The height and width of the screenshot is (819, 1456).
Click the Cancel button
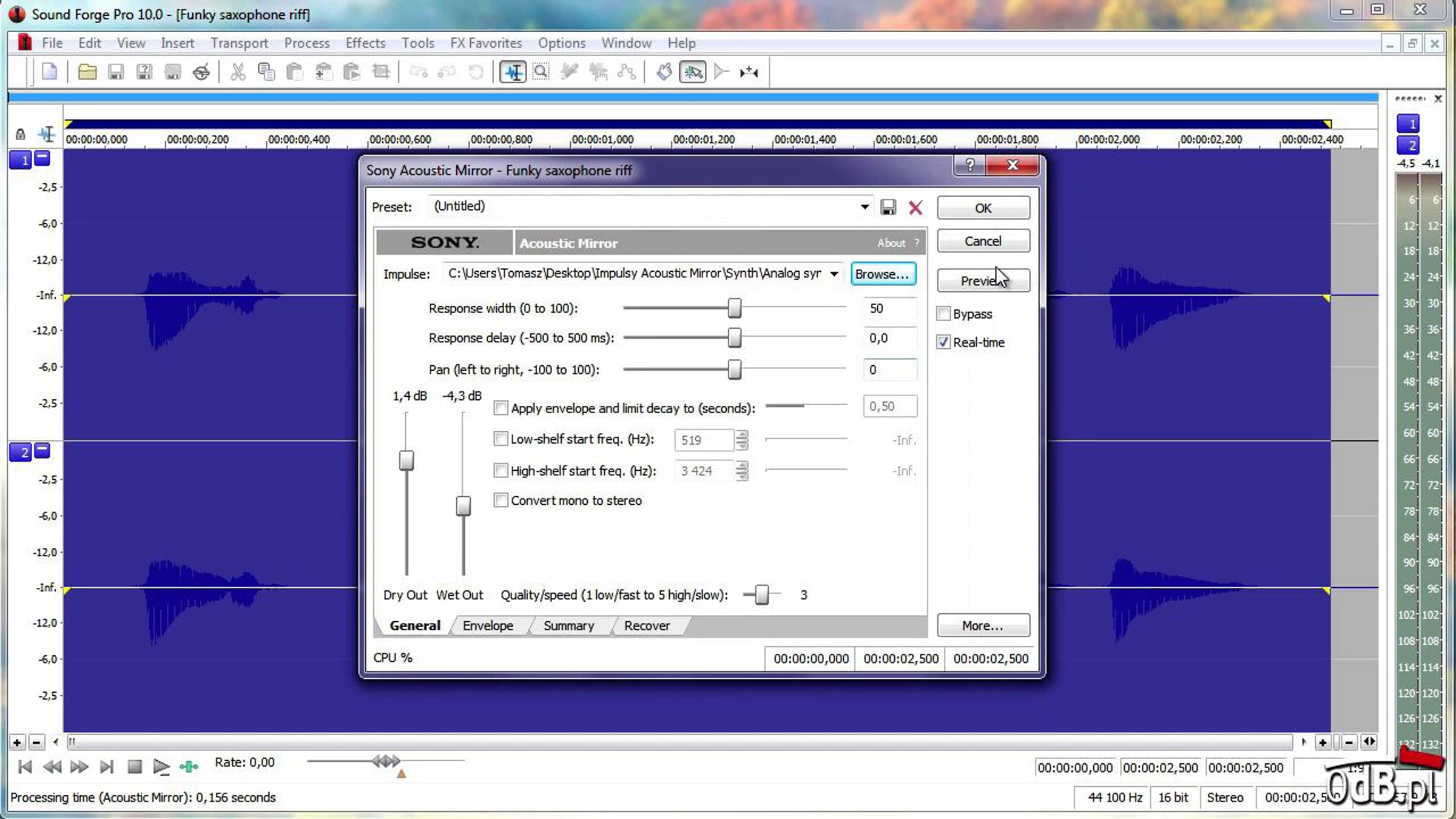(x=983, y=241)
